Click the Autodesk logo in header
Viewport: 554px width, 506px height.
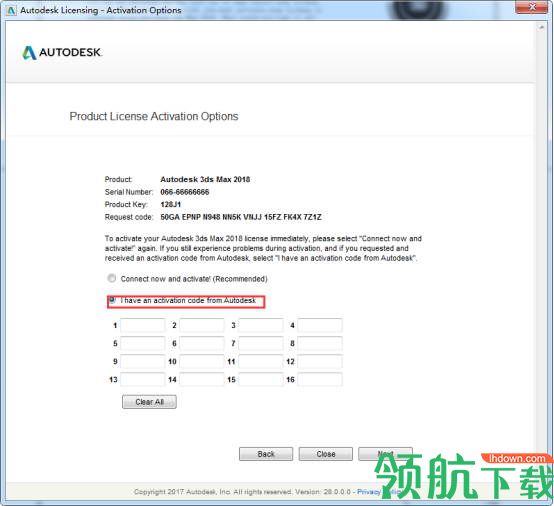[x=62, y=53]
